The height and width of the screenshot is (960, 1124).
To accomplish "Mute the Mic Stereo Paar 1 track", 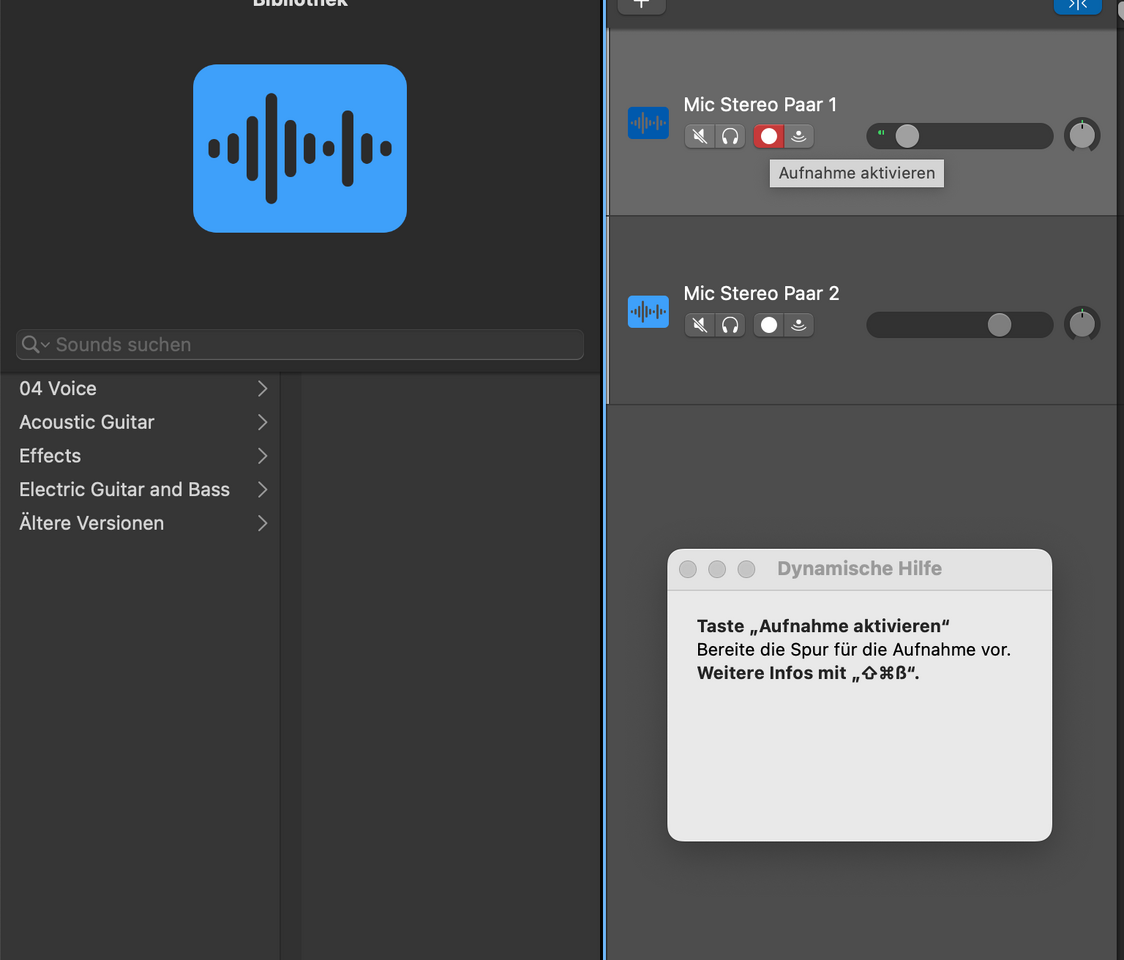I will tap(700, 136).
